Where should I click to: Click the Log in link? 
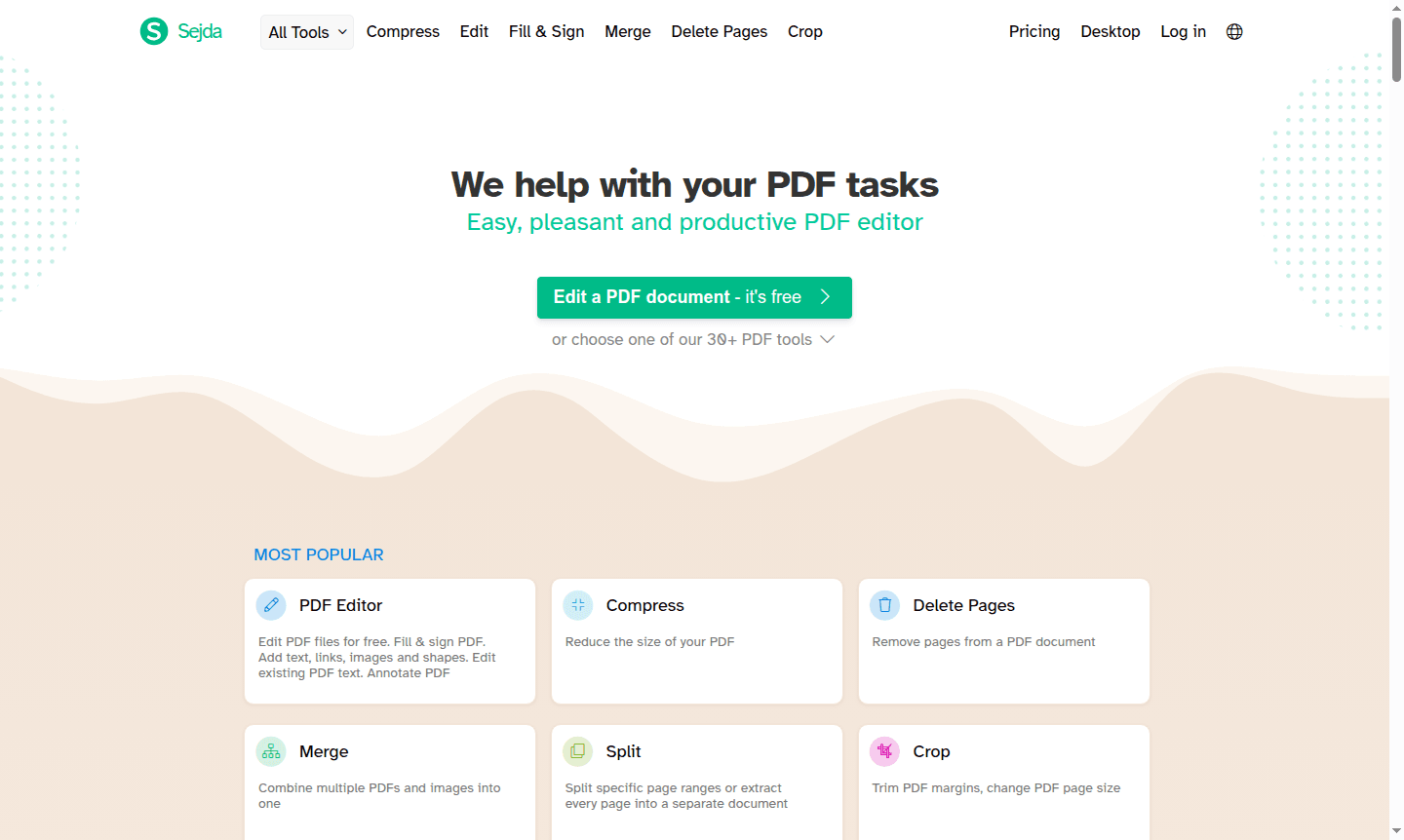(x=1184, y=31)
